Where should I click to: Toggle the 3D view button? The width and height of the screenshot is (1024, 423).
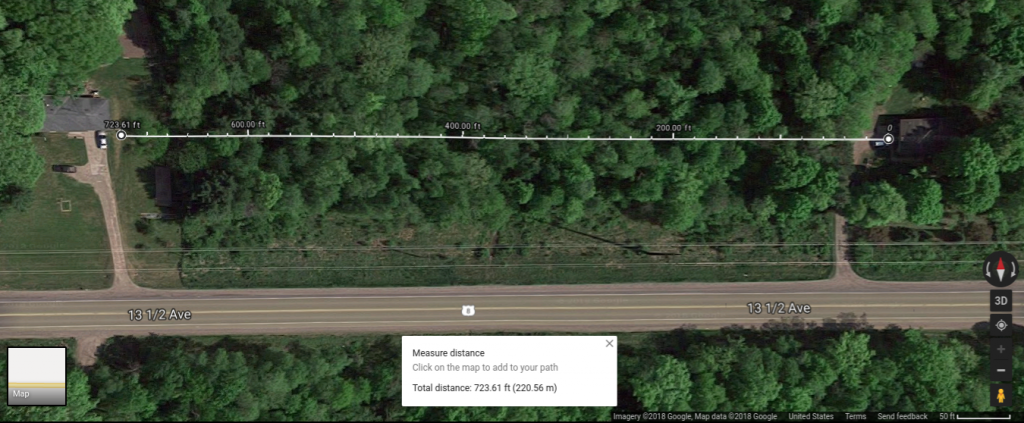click(1000, 301)
